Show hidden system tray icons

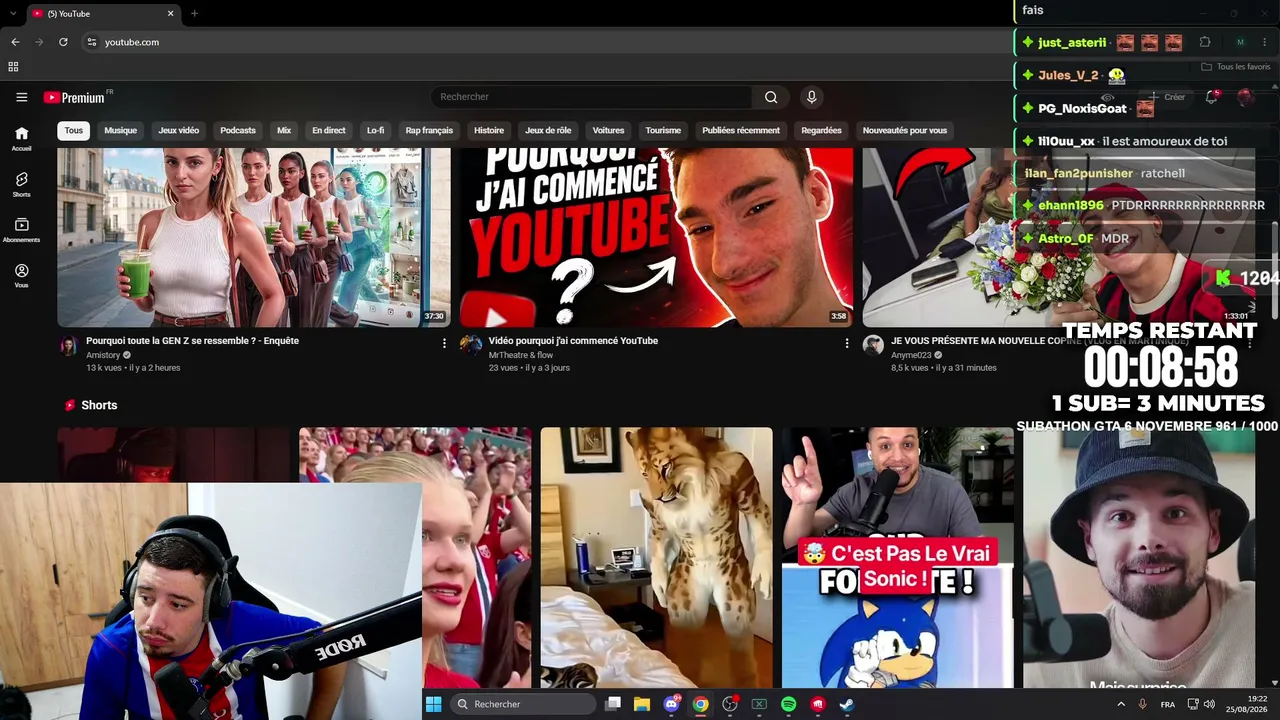click(1120, 704)
